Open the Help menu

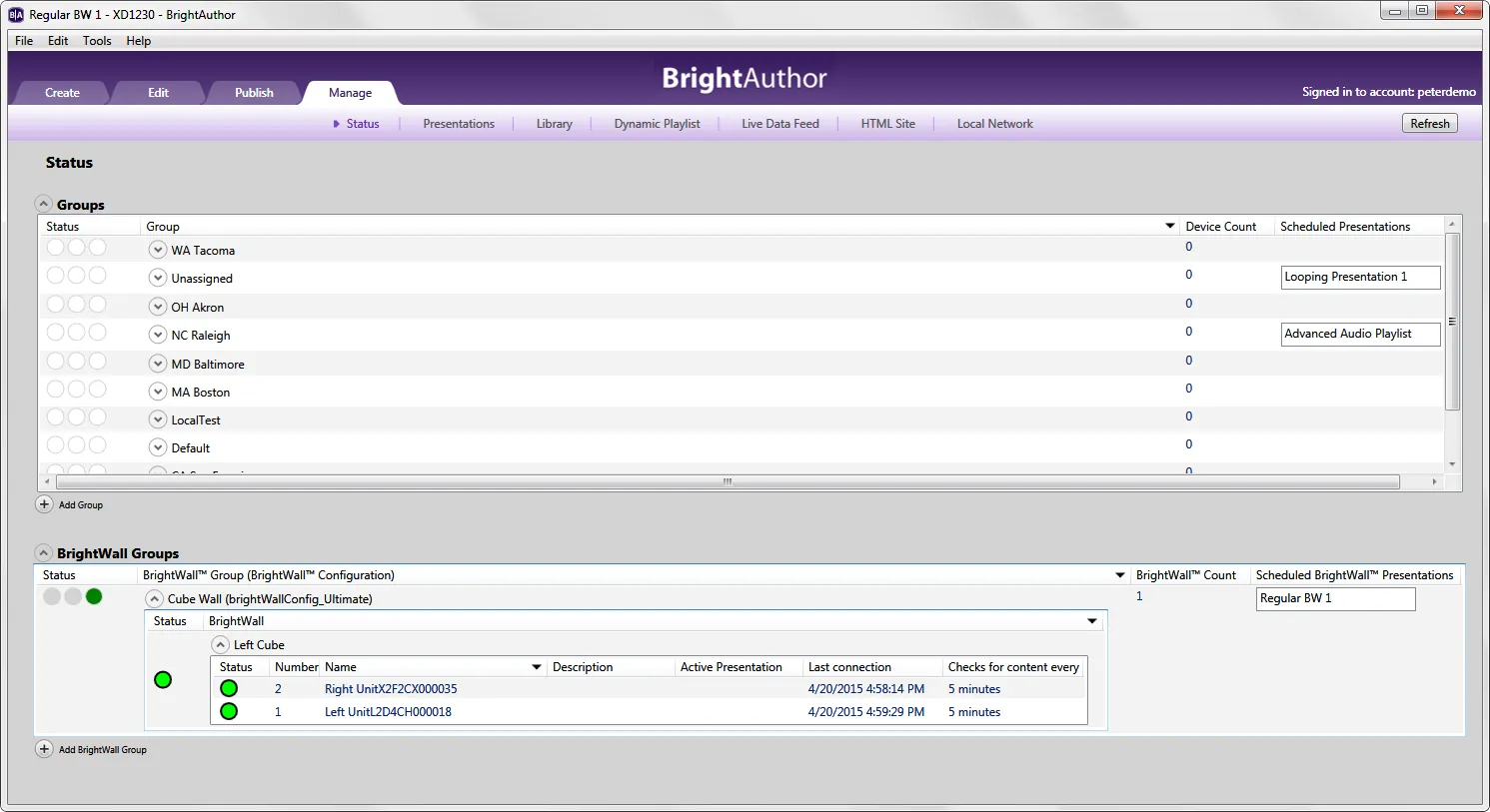[139, 41]
